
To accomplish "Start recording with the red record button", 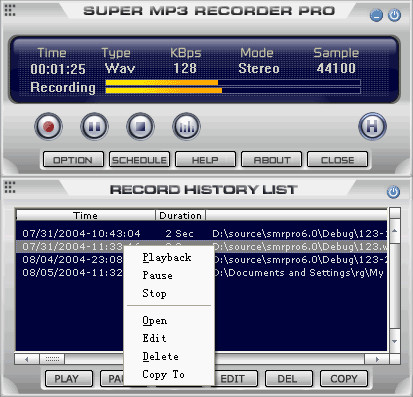I will pyautogui.click(x=48, y=127).
